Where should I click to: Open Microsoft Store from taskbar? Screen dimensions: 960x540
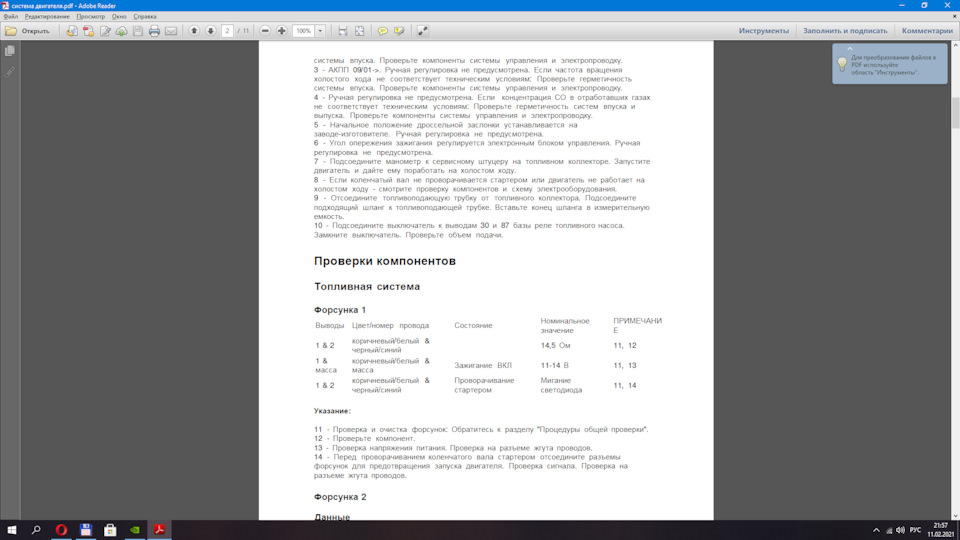[110, 530]
